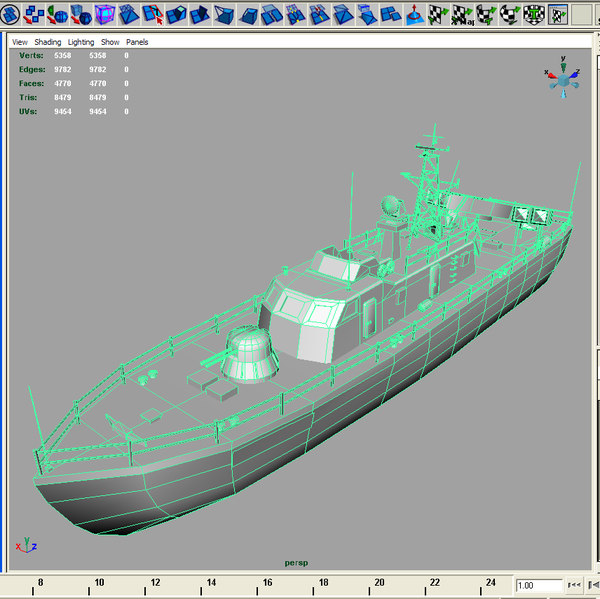Open the View panel menu
Screen dimensions: 600x599
click(19, 43)
